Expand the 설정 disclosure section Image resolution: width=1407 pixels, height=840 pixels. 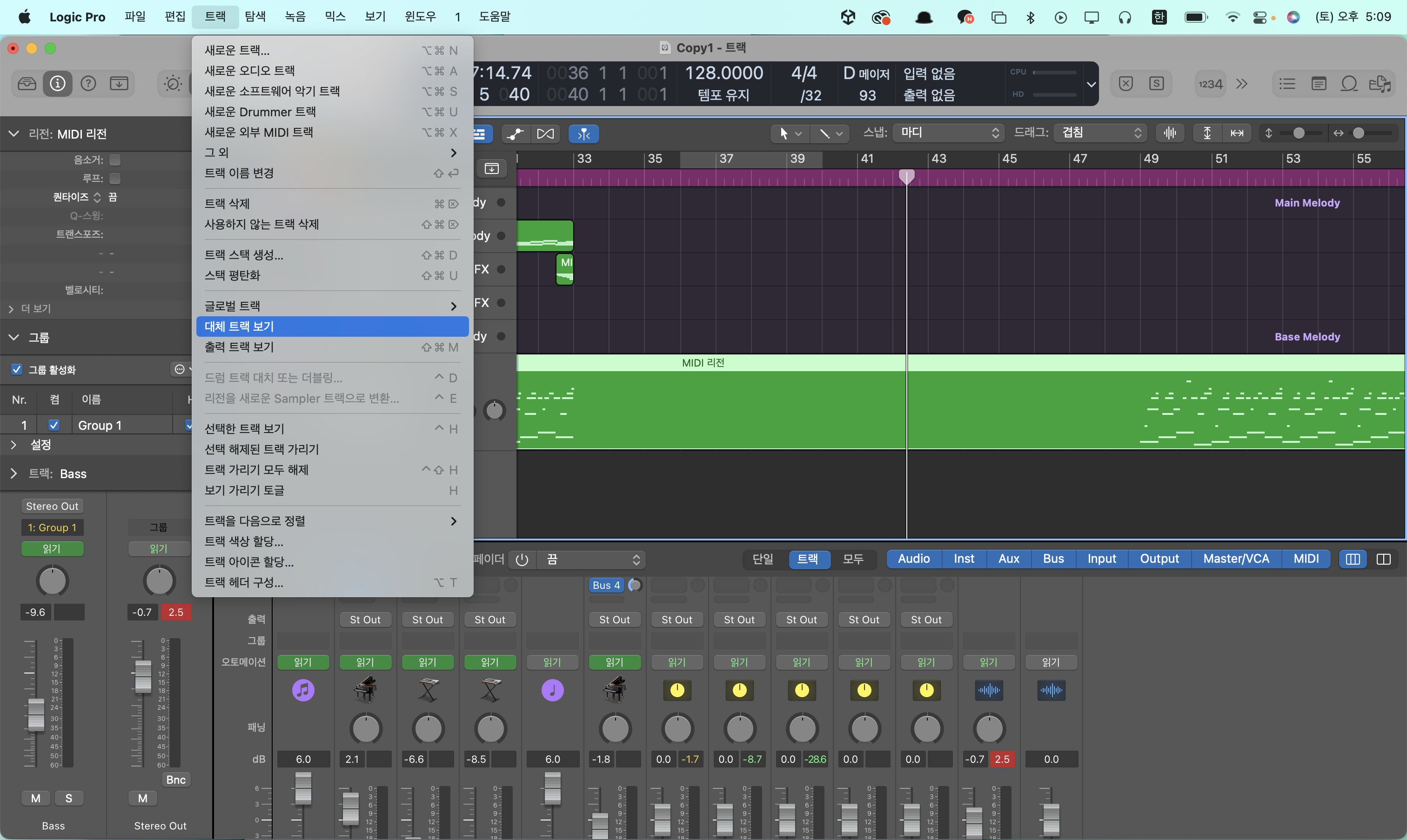[x=13, y=445]
